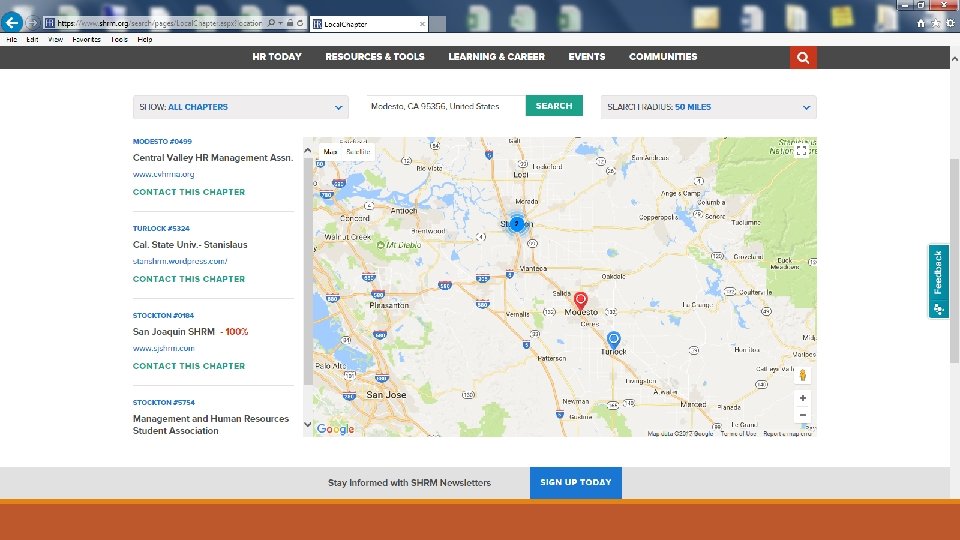Click the Street View pegman icon
Image resolution: width=960 pixels, height=540 pixels.
(803, 375)
